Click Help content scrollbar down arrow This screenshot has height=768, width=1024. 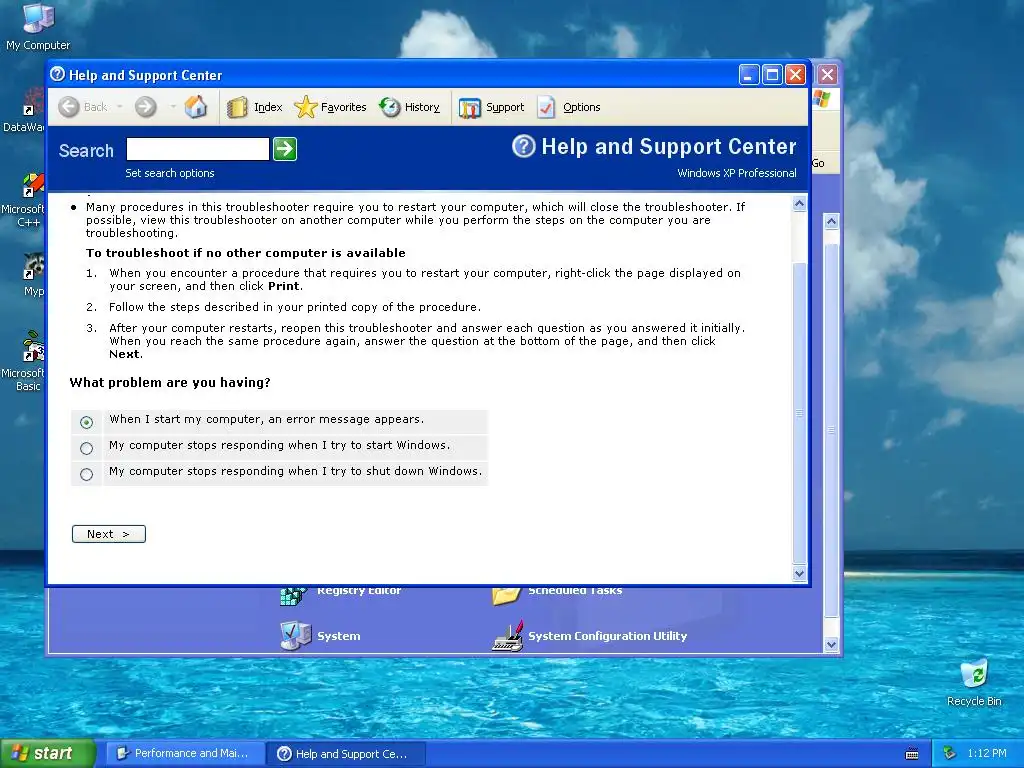pyautogui.click(x=799, y=574)
